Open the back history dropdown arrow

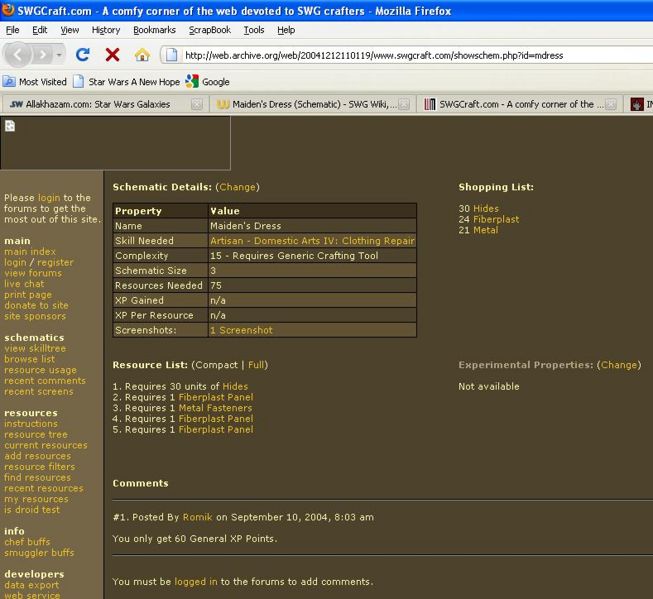point(58,55)
